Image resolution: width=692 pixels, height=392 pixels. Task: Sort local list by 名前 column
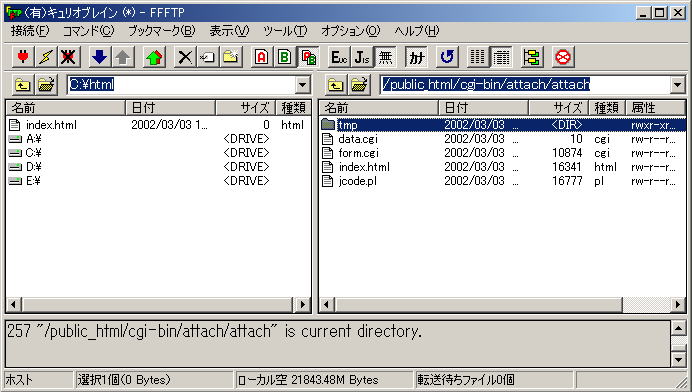tap(66, 107)
